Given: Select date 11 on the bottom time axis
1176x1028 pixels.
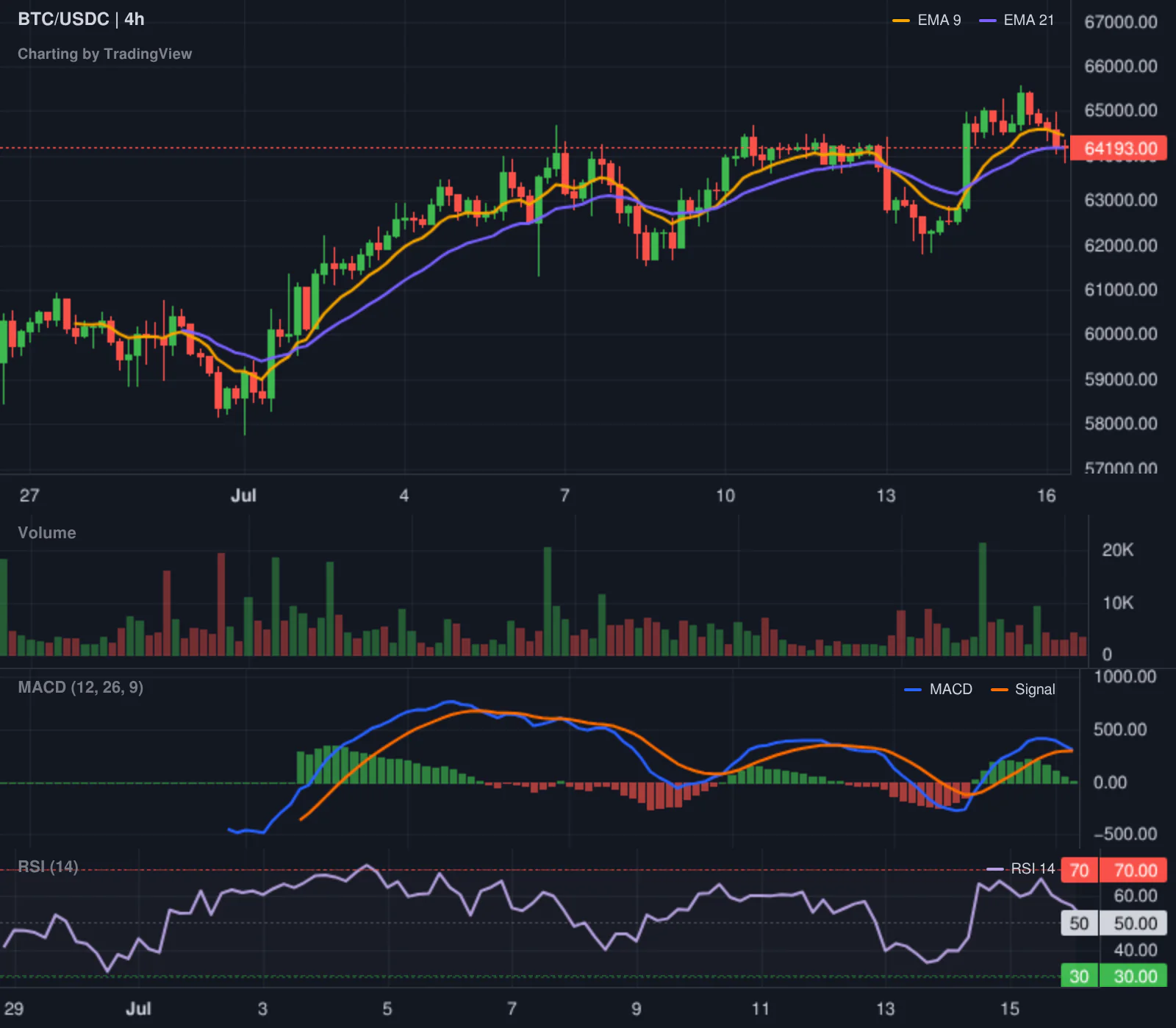Looking at the screenshot, I should (761, 1009).
